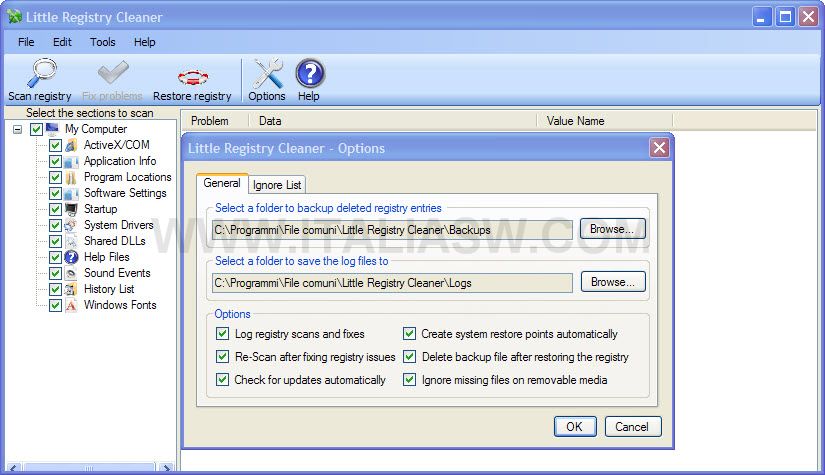825x475 pixels.
Task: Disable Create system restore points automatically
Action: (409, 333)
